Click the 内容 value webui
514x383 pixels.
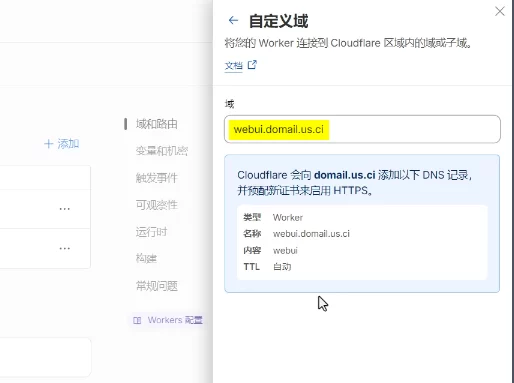(x=285, y=251)
